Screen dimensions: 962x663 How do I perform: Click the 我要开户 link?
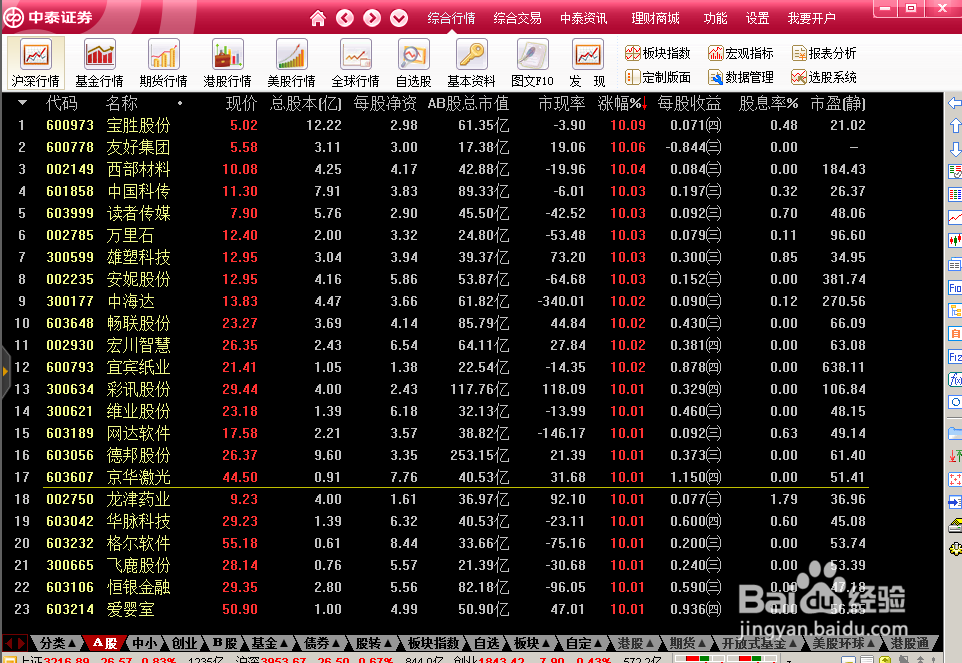(x=812, y=18)
